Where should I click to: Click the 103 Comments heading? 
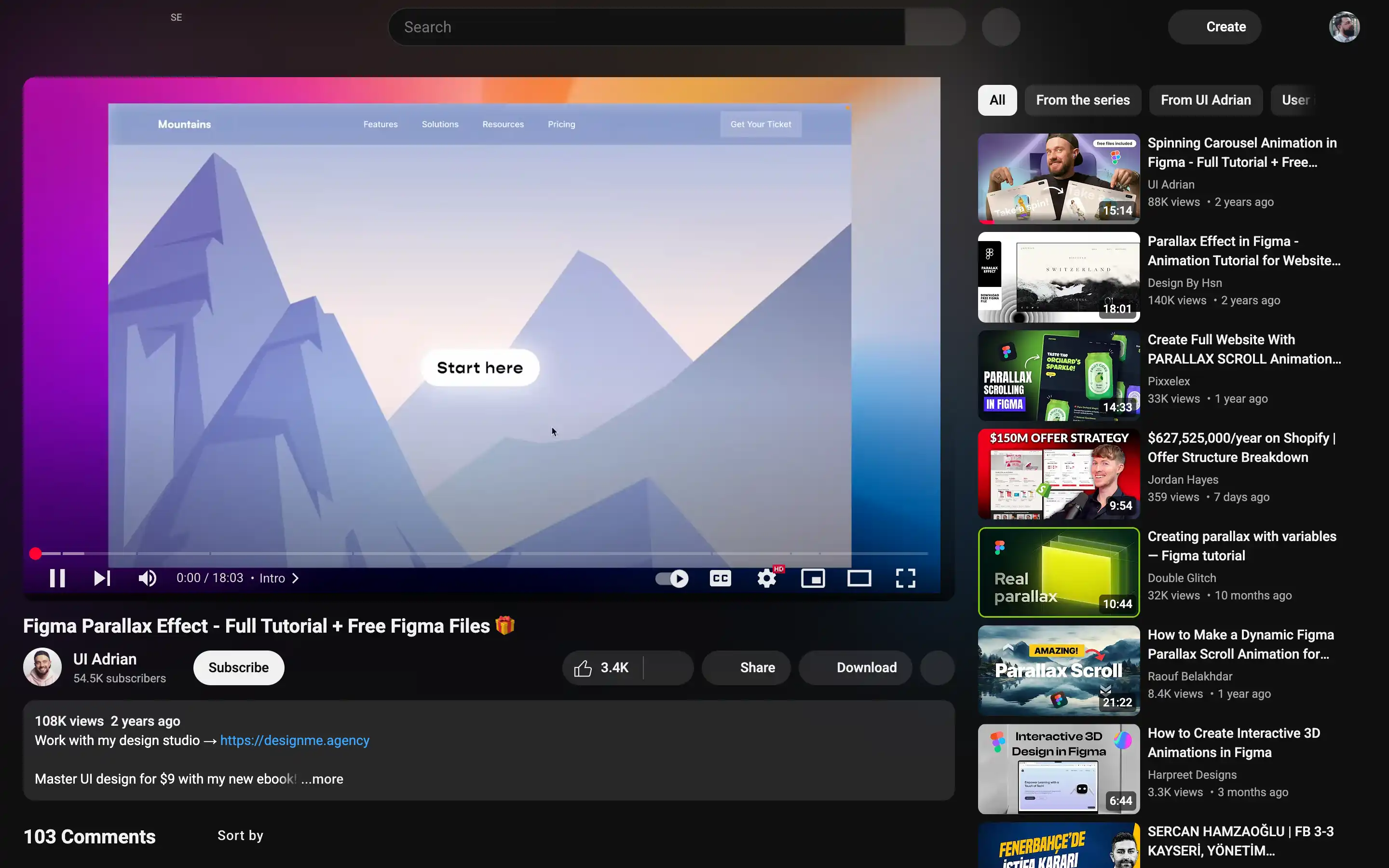90,837
